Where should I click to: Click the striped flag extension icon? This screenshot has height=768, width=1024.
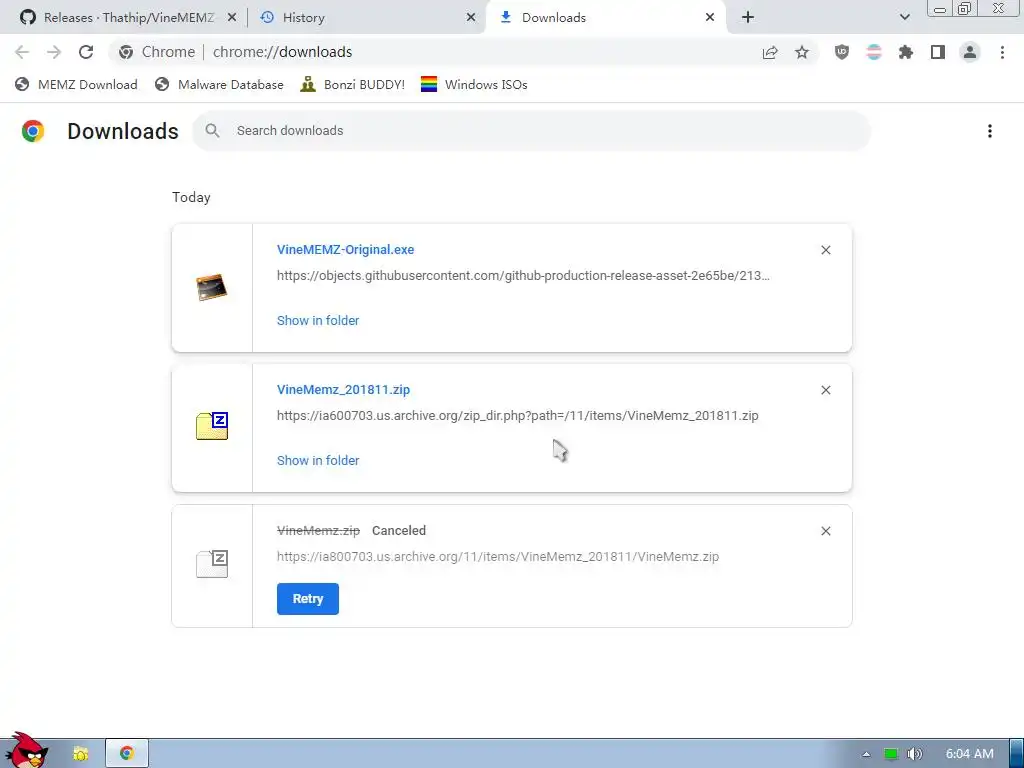coord(874,52)
